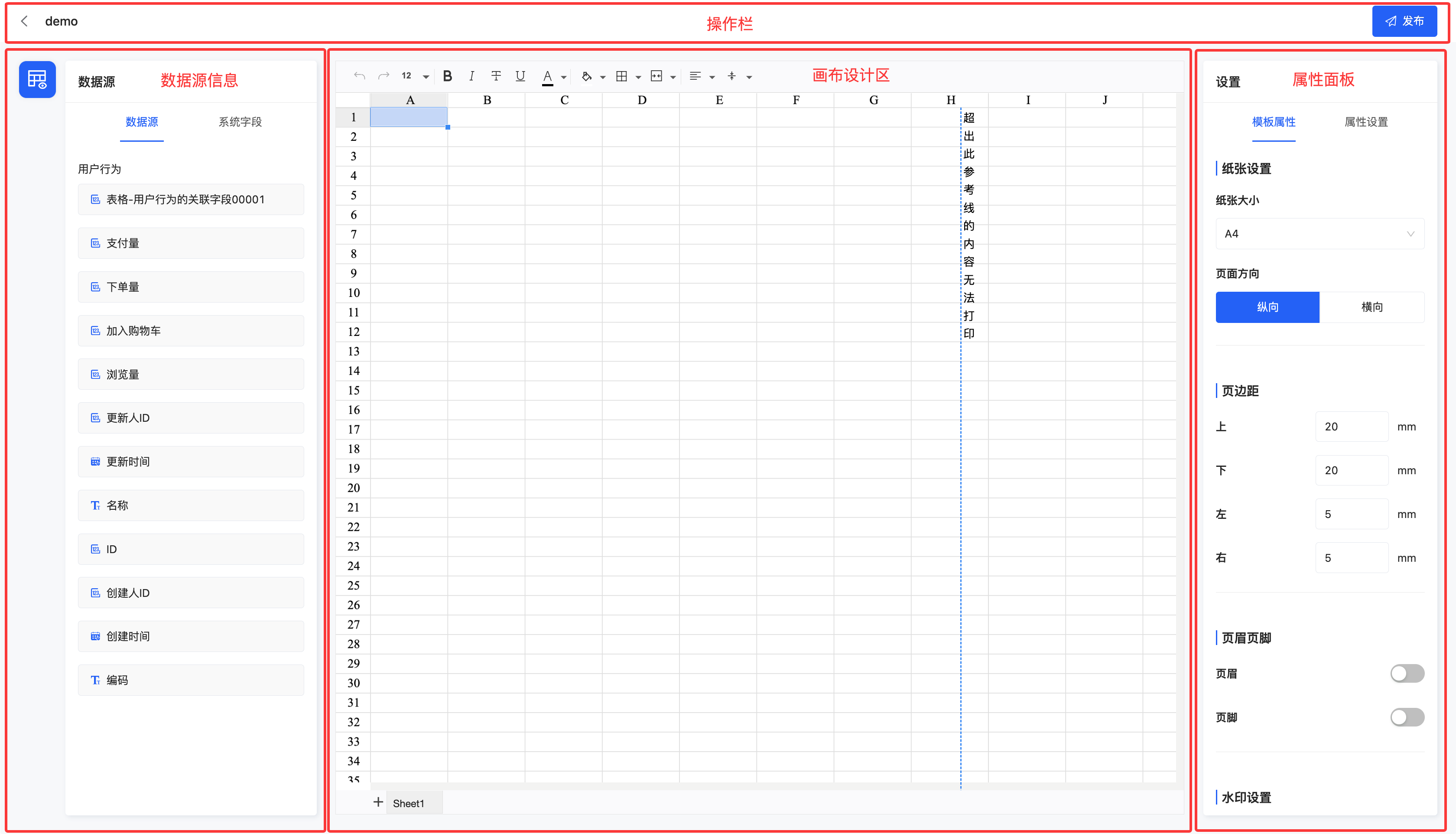
Task: Open the 纸张大小 A4 dropdown
Action: pos(1319,234)
